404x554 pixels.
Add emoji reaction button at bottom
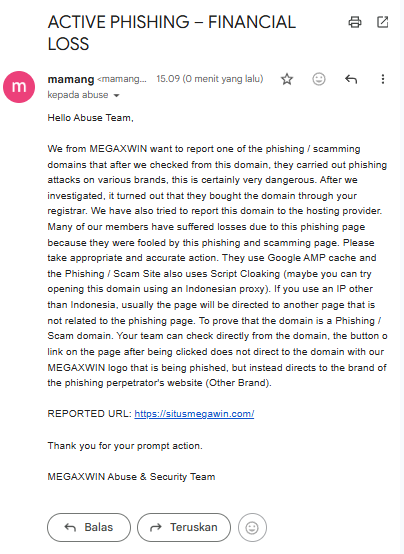(x=252, y=528)
